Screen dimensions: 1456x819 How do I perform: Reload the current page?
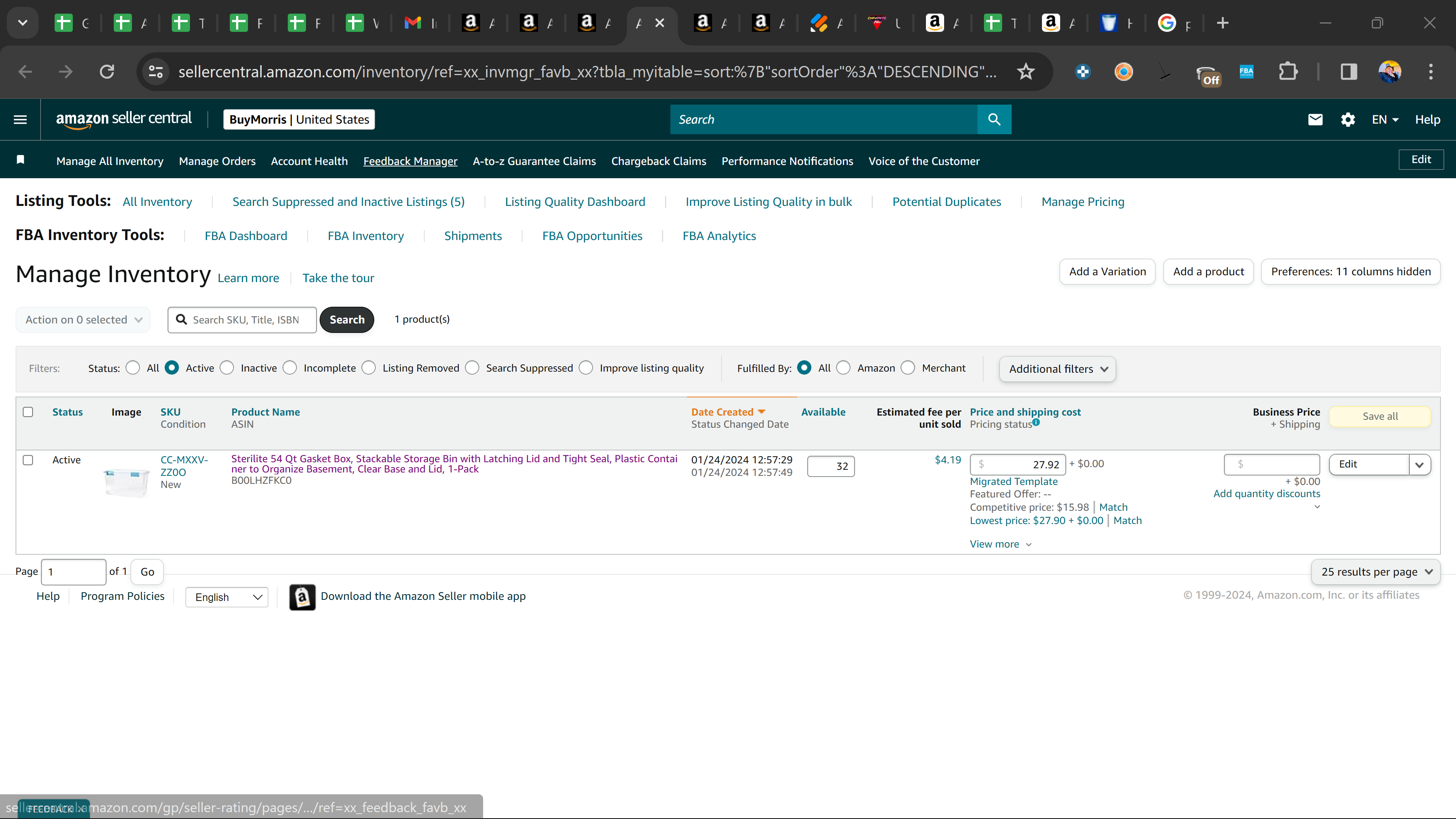107,72
